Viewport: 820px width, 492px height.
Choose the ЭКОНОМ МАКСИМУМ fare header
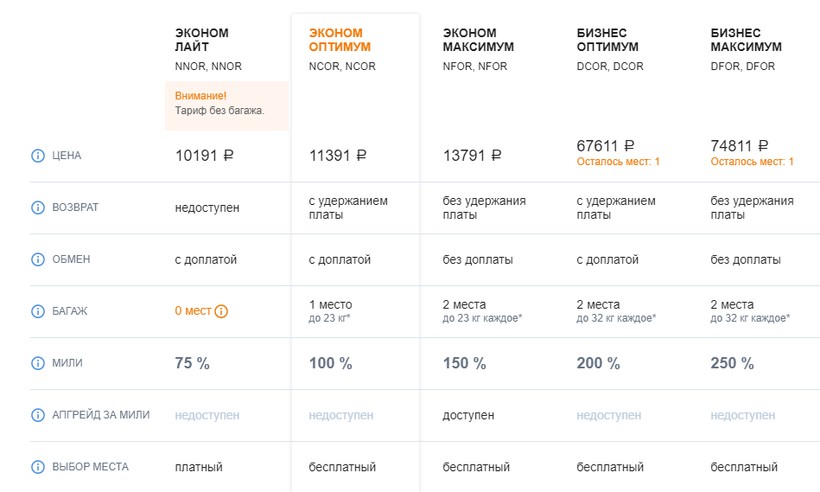tap(478, 40)
